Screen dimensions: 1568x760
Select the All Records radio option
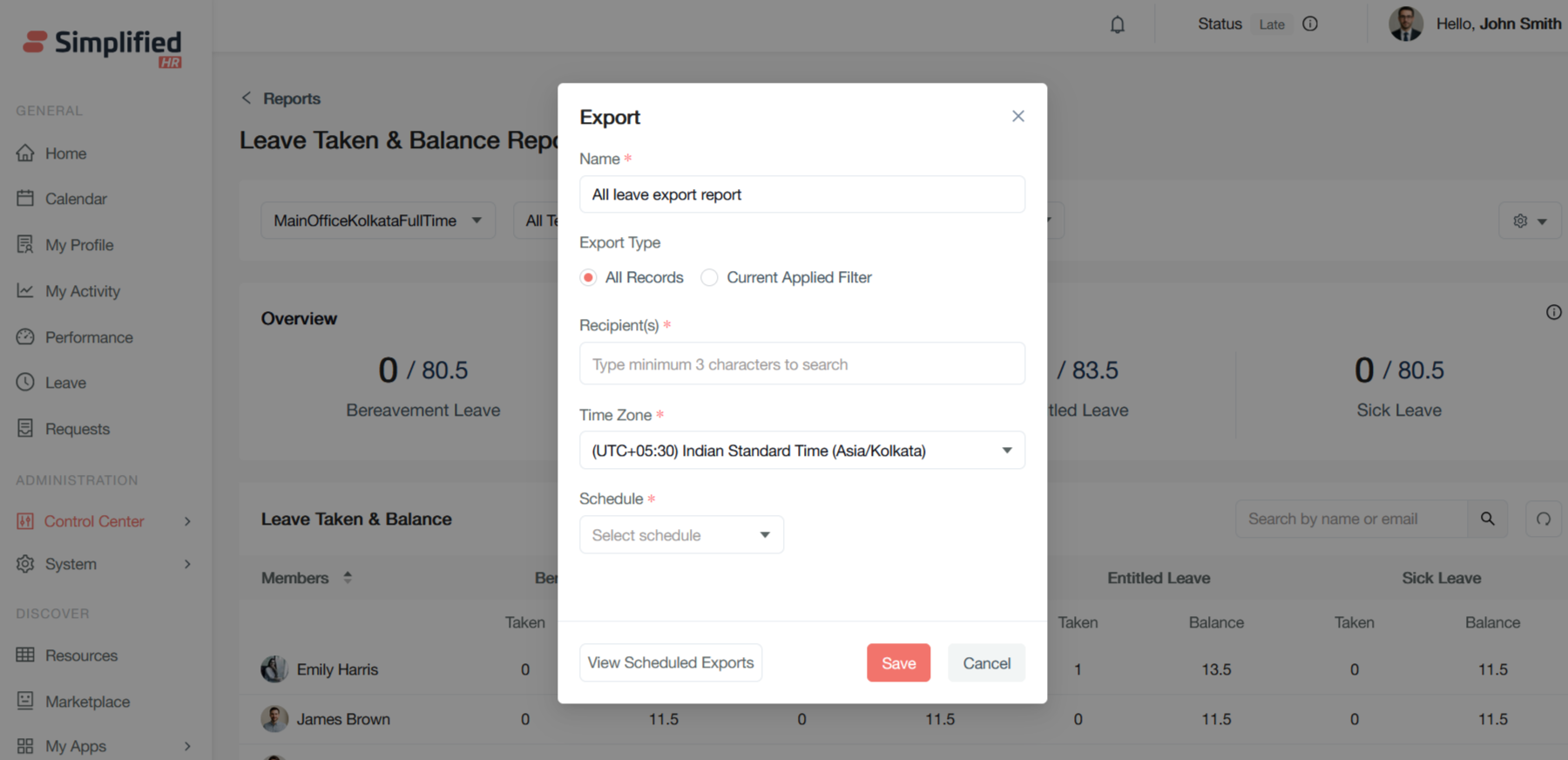pos(589,277)
